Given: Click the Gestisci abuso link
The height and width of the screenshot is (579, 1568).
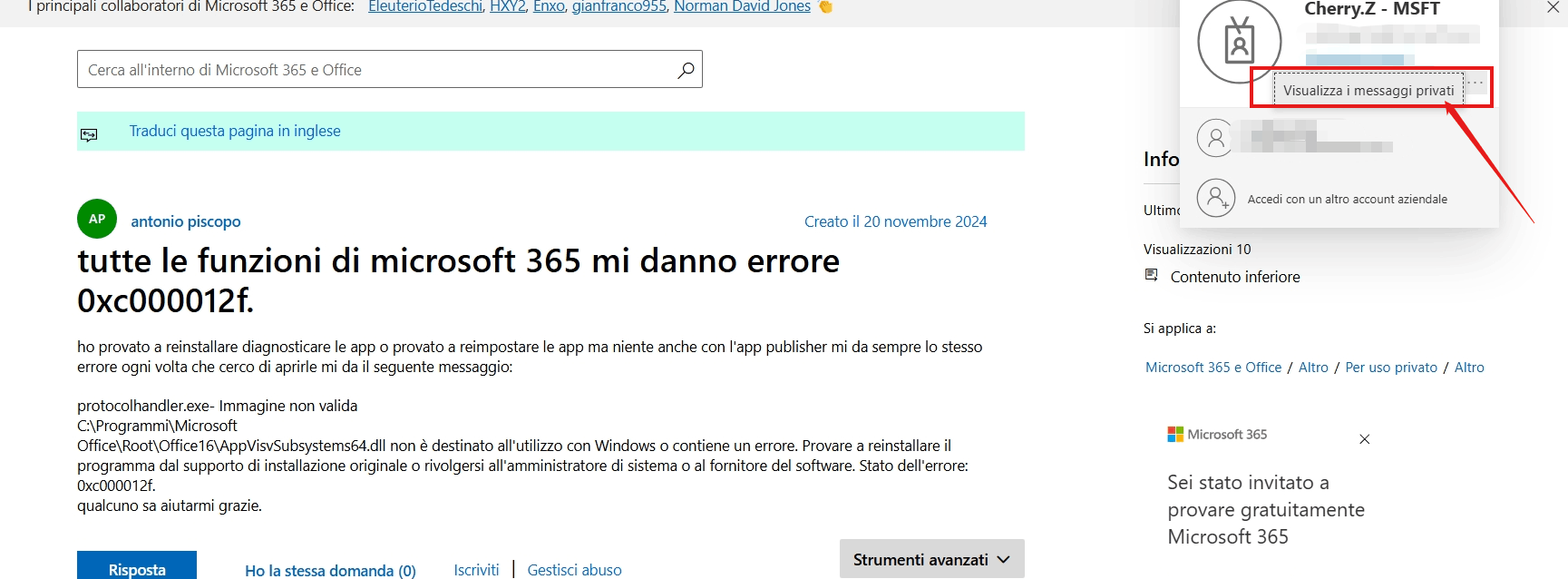Looking at the screenshot, I should (x=574, y=570).
